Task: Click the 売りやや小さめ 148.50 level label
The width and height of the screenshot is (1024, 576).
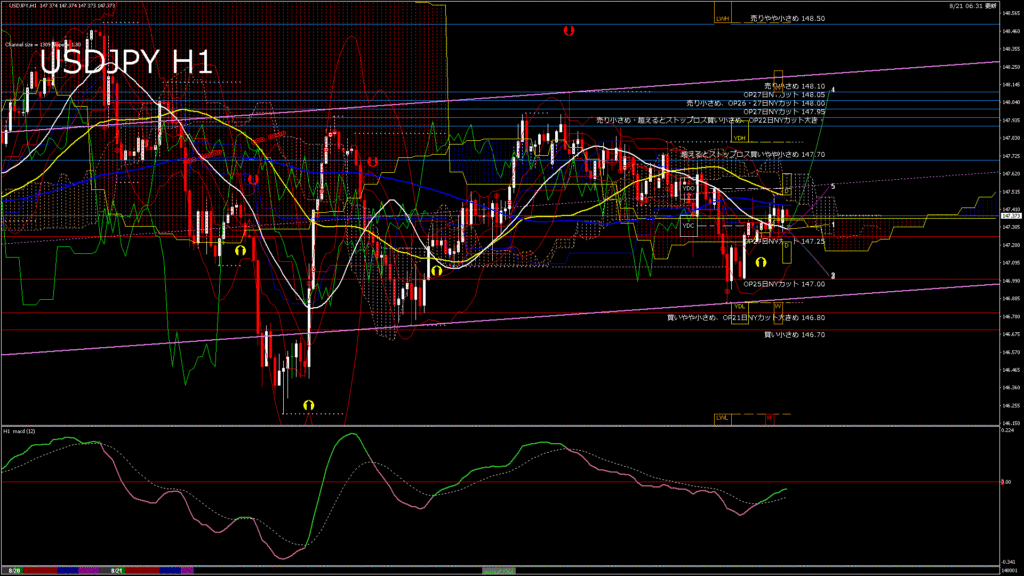Action: point(788,18)
